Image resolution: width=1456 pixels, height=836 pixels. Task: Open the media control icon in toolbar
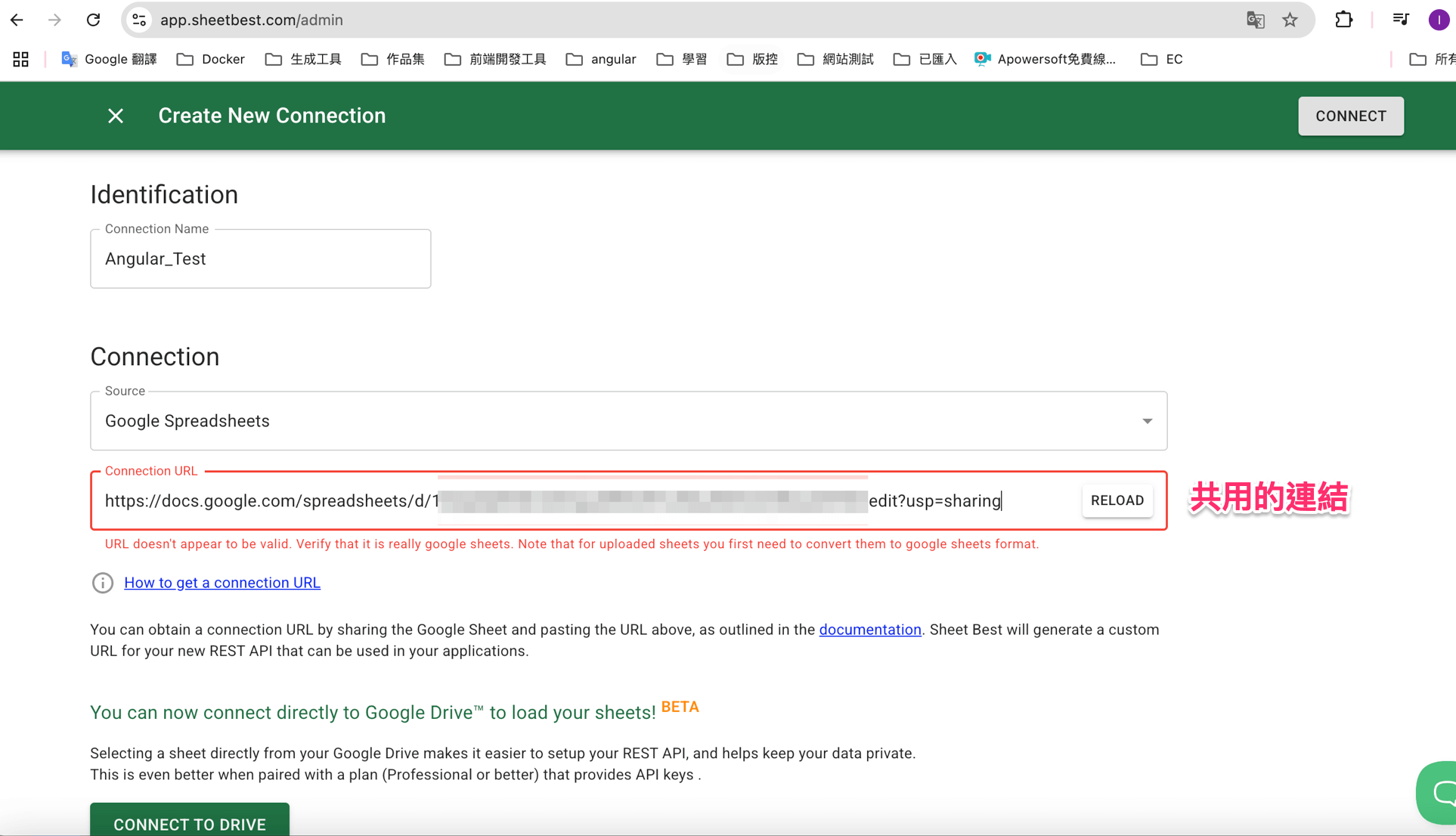pyautogui.click(x=1401, y=20)
